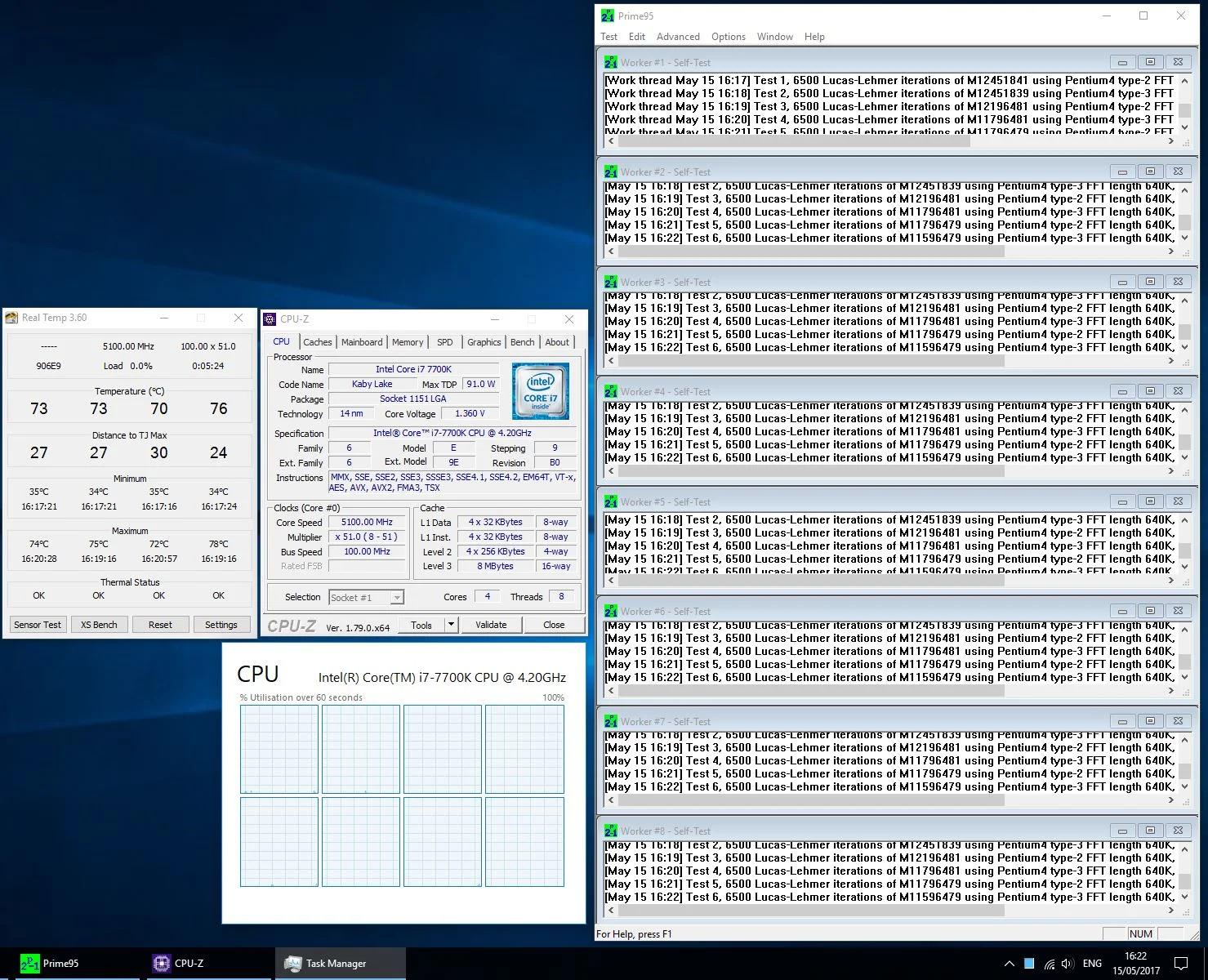
Task: Switch to the Mainboard tab in CPU-Z
Action: pyautogui.click(x=362, y=342)
